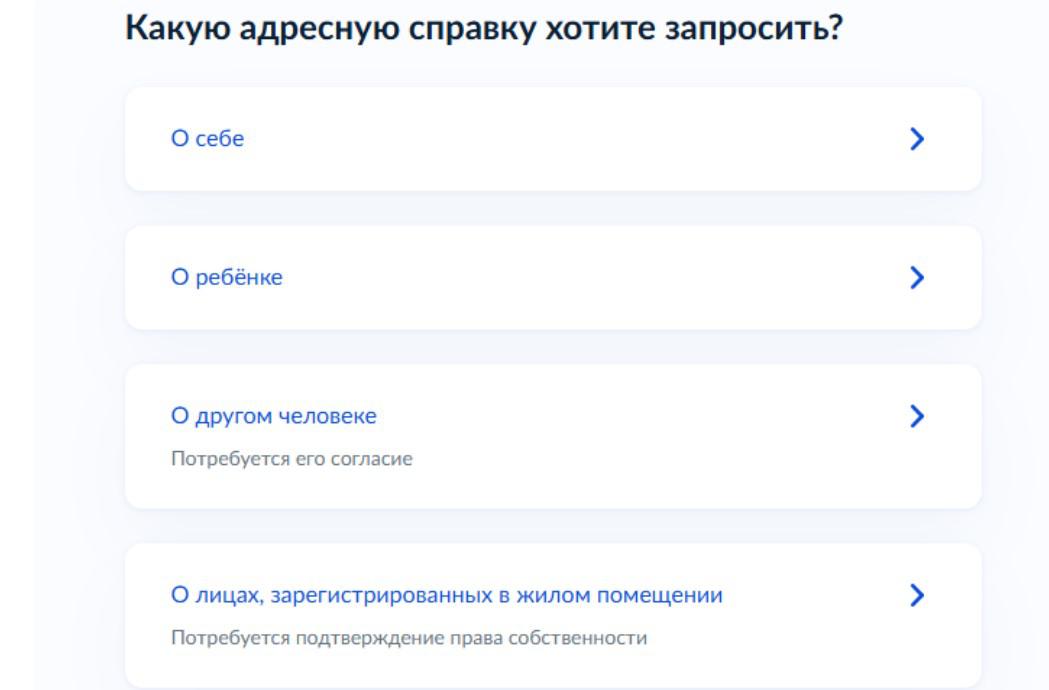The image size is (1049, 690).
Task: Click the chevron arrow in 'О себе' card
Action: pyautogui.click(x=917, y=139)
